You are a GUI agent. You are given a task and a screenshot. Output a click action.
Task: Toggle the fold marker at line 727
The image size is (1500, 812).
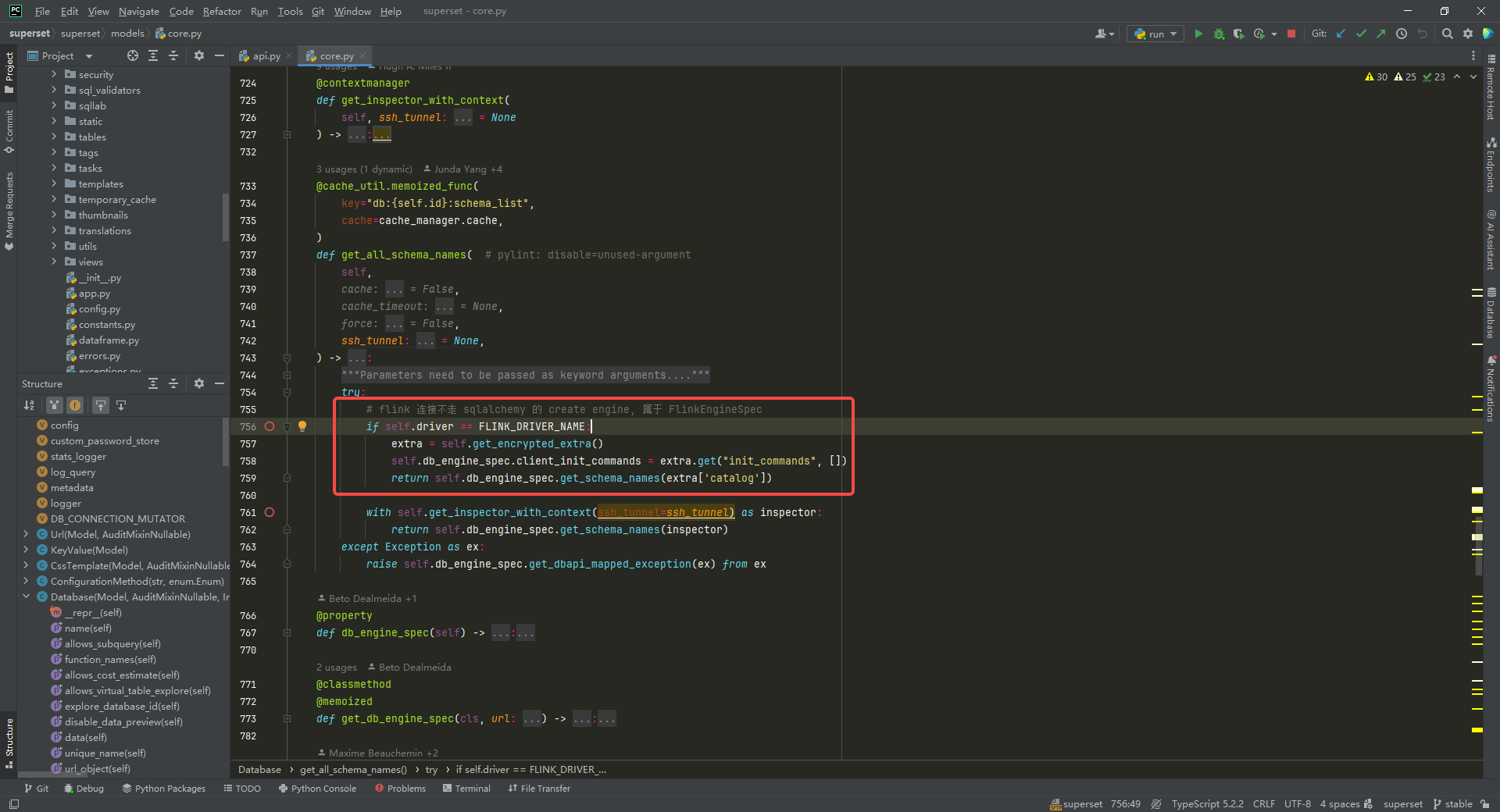pyautogui.click(x=287, y=134)
